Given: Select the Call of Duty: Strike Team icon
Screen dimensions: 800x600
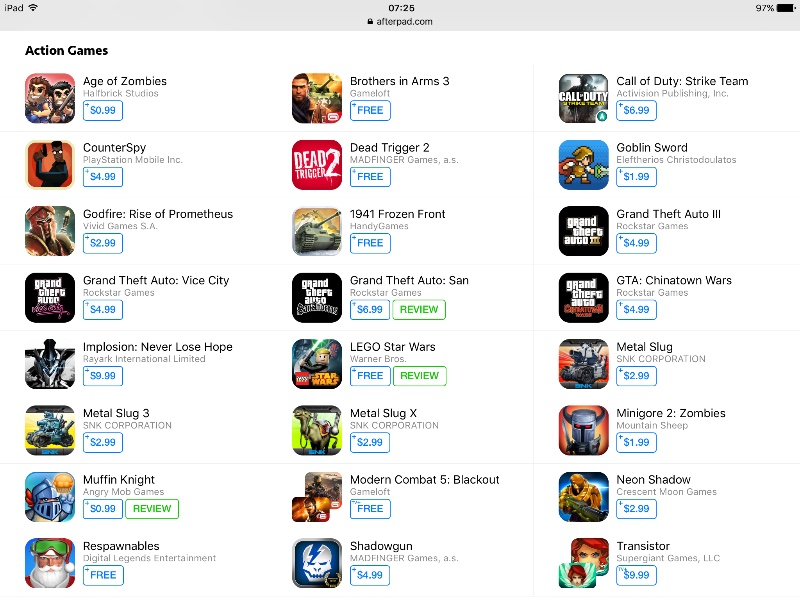Looking at the screenshot, I should click(584, 98).
